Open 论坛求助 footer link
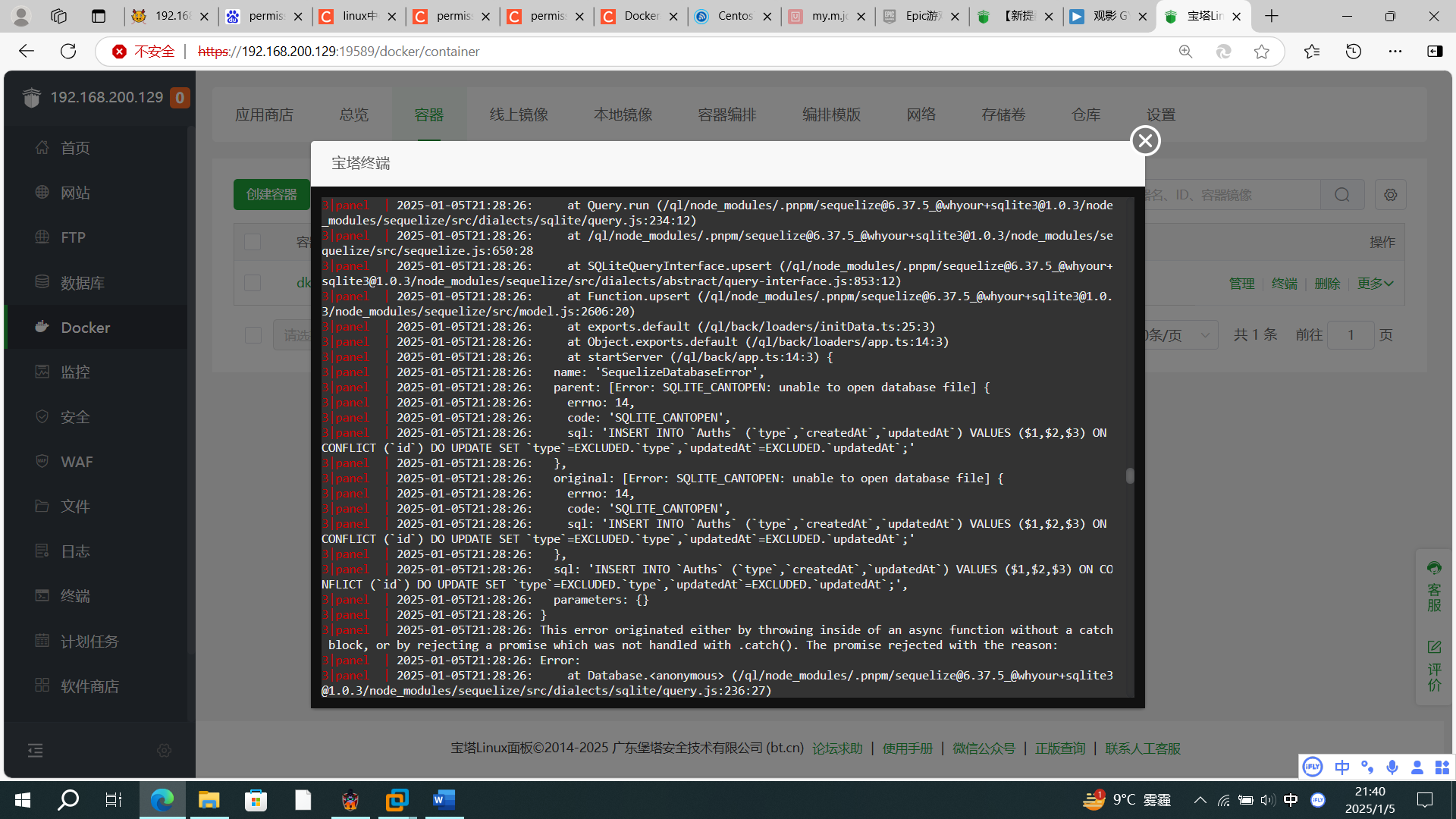 tap(838, 748)
